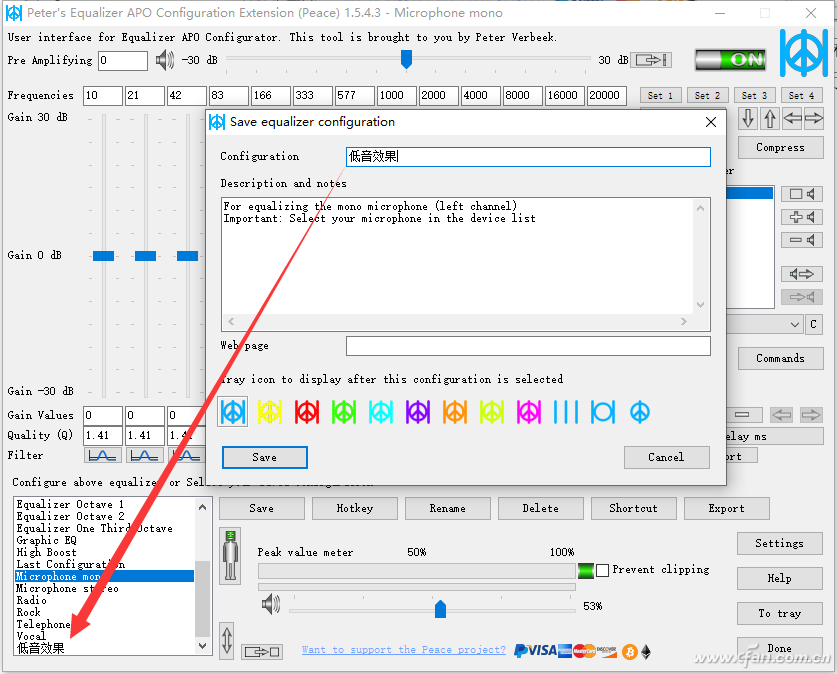Choose the three vertical bars tray icon
Viewport: 837px width, 674px height.
pyautogui.click(x=566, y=412)
